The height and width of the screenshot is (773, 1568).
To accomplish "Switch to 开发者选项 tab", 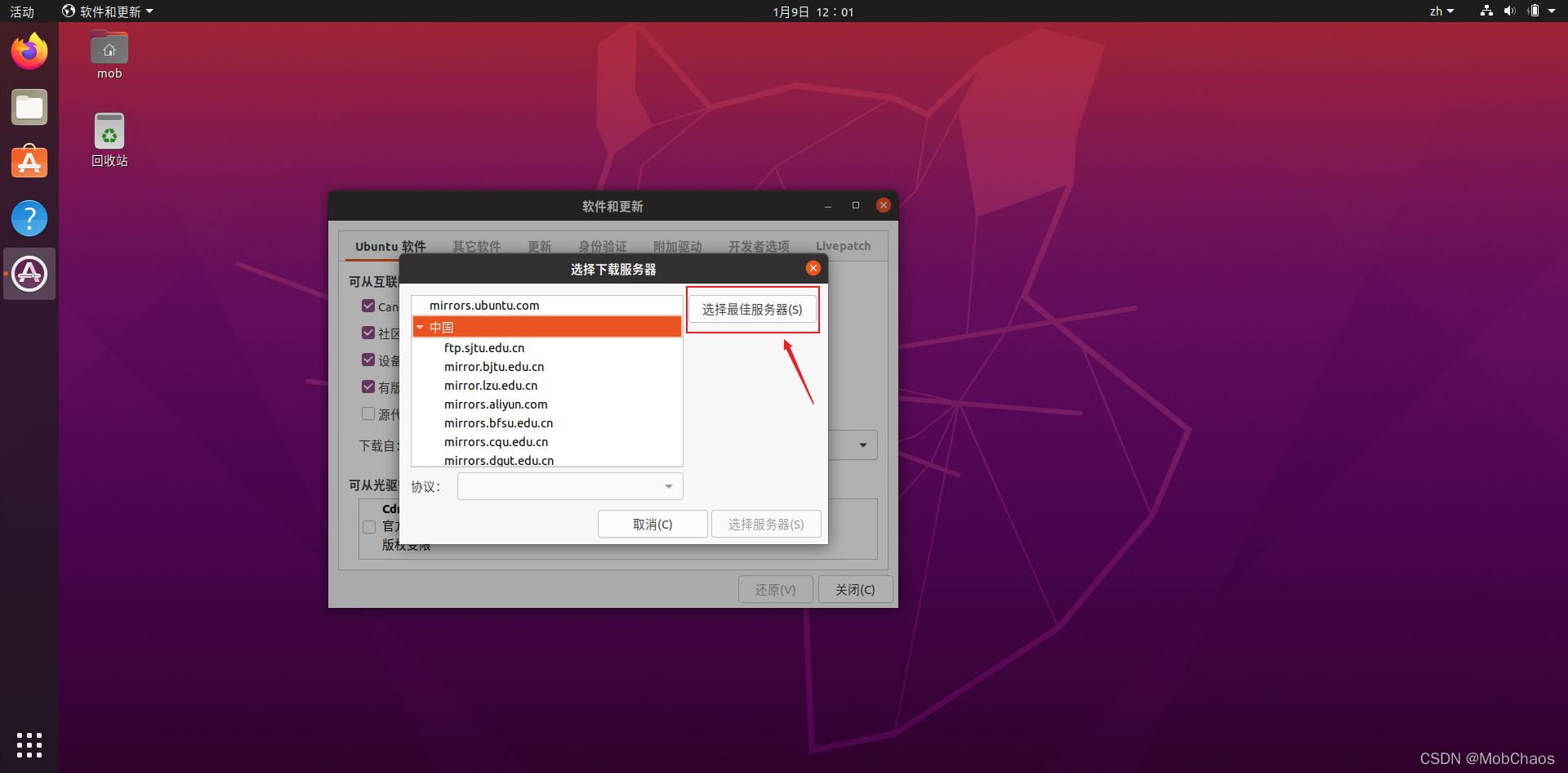I will tap(759, 246).
